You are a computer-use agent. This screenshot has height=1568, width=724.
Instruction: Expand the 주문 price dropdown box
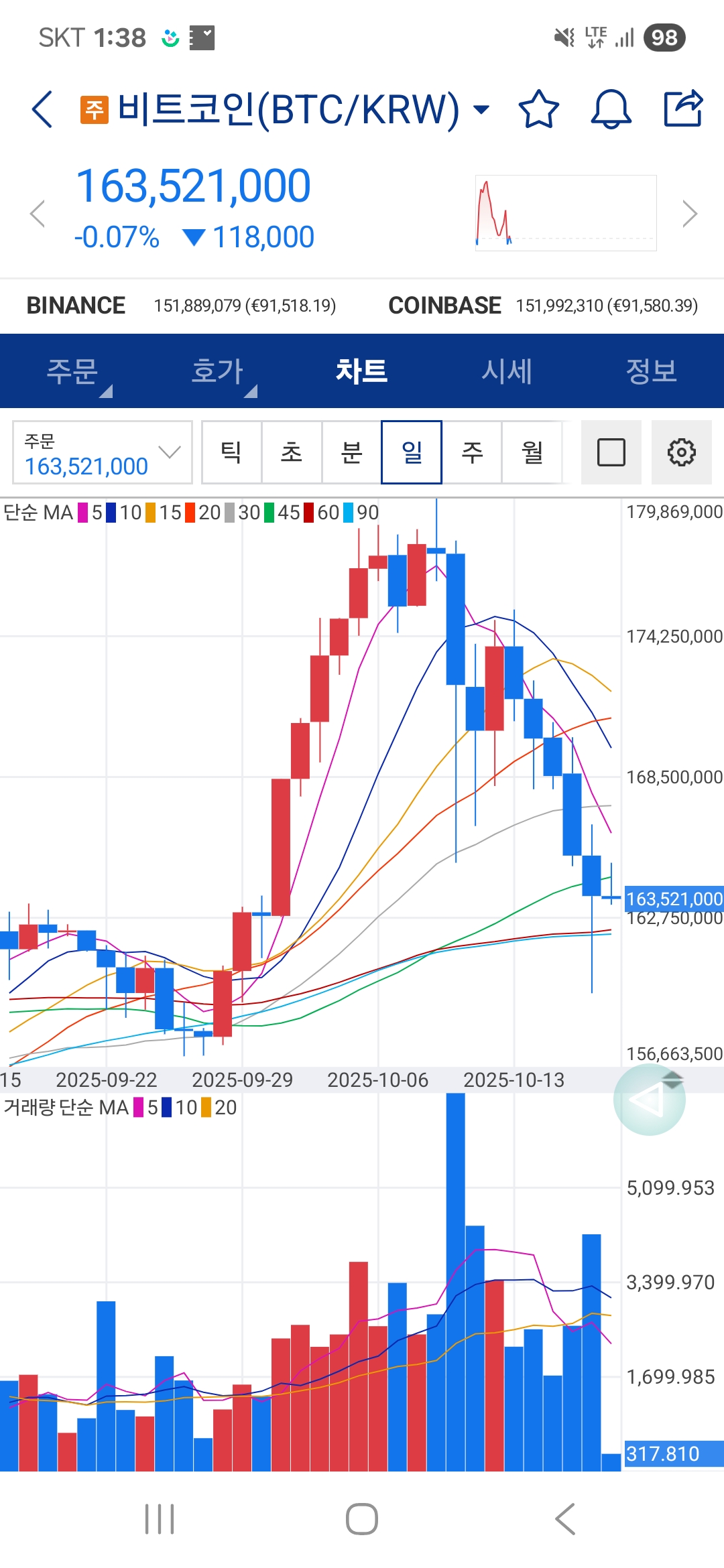pos(103,452)
